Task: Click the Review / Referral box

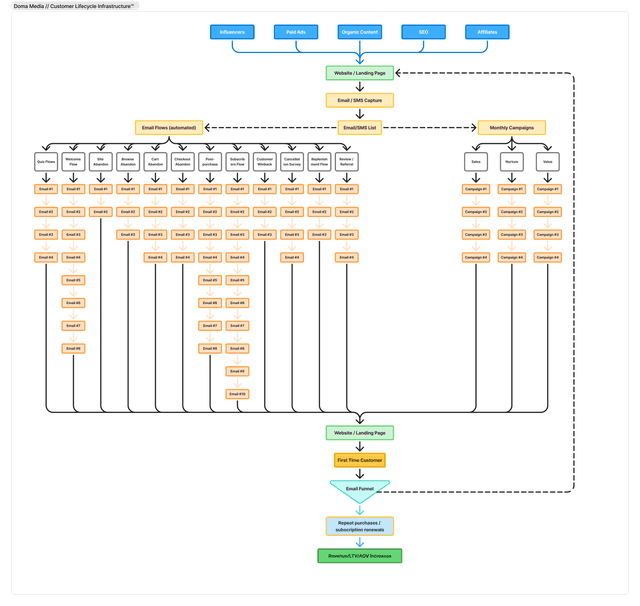Action: tap(347, 162)
